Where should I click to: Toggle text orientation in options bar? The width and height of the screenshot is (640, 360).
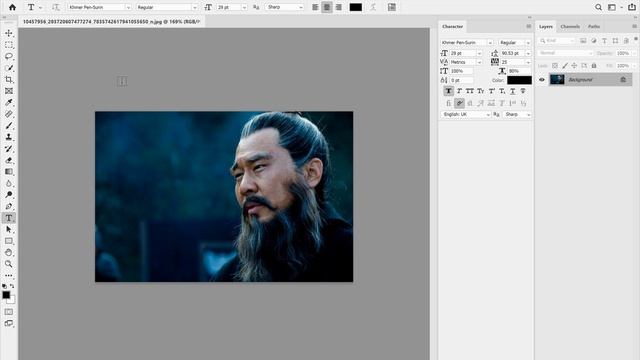click(x=56, y=7)
